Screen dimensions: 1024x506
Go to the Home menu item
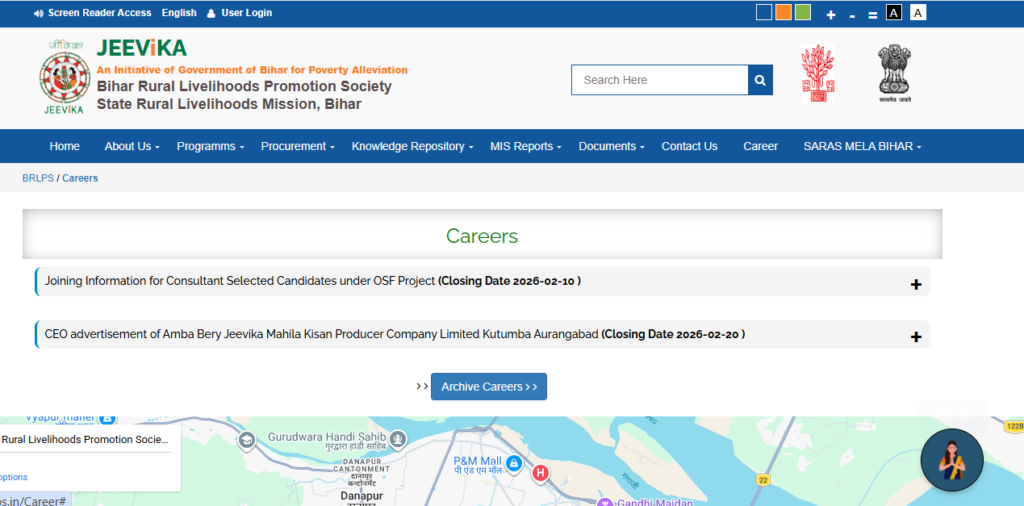(x=65, y=146)
